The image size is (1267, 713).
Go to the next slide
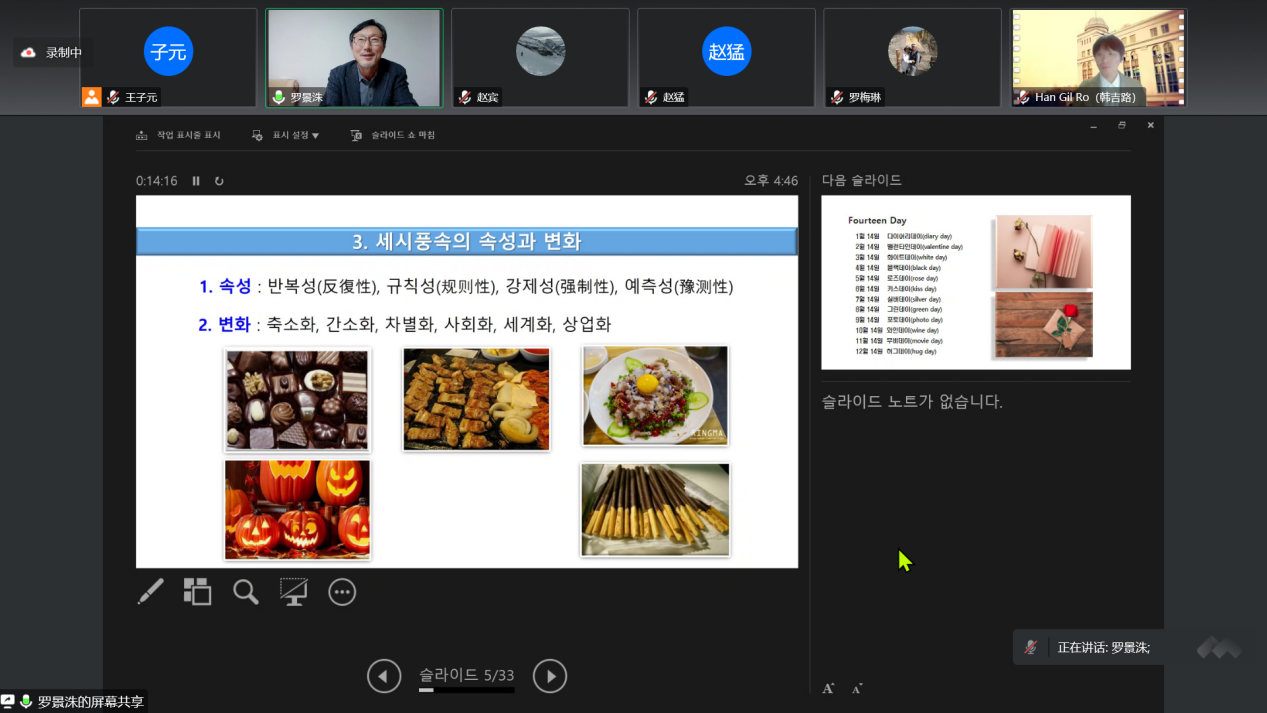[x=550, y=676]
